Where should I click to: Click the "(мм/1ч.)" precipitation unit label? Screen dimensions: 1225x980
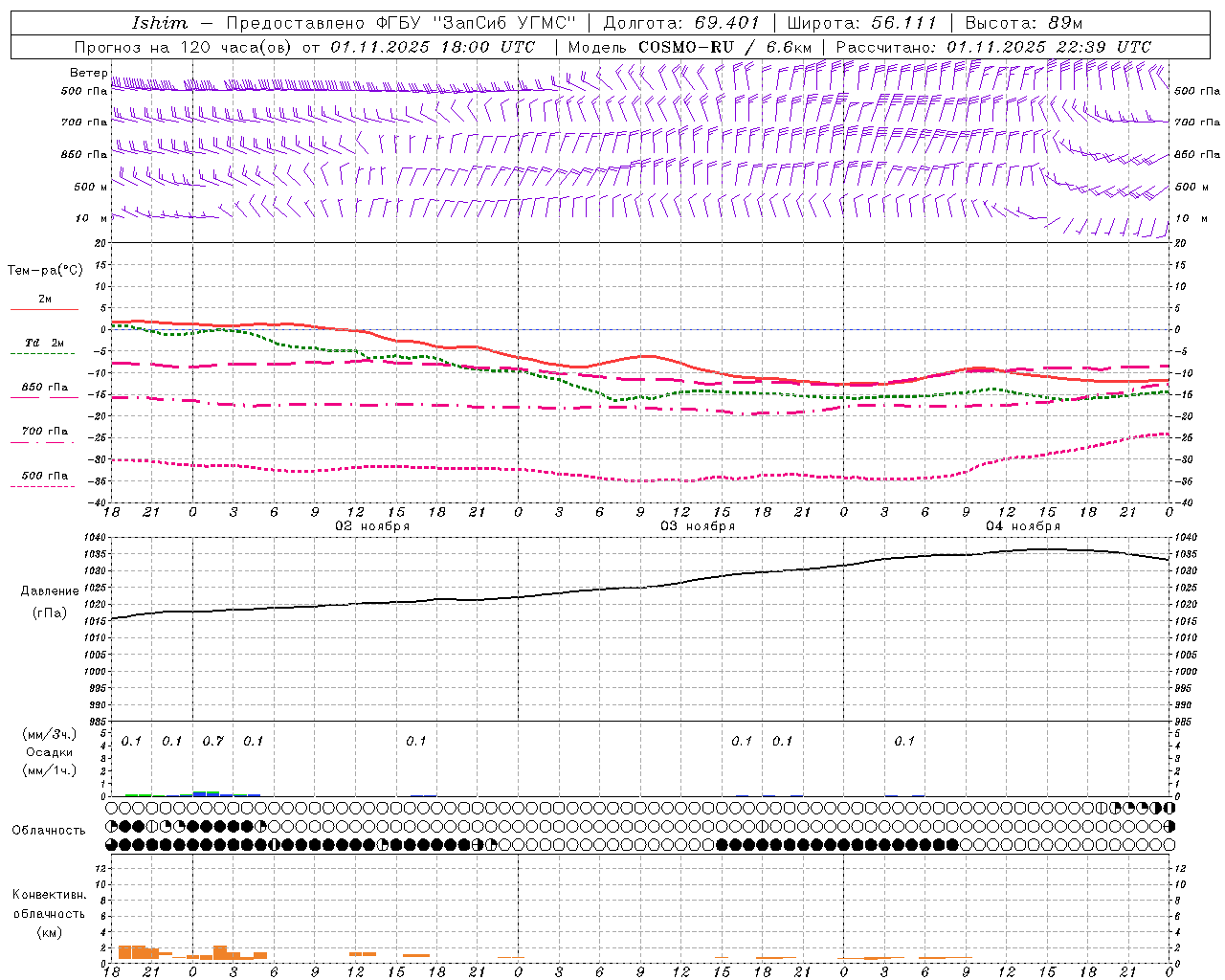pos(50,770)
